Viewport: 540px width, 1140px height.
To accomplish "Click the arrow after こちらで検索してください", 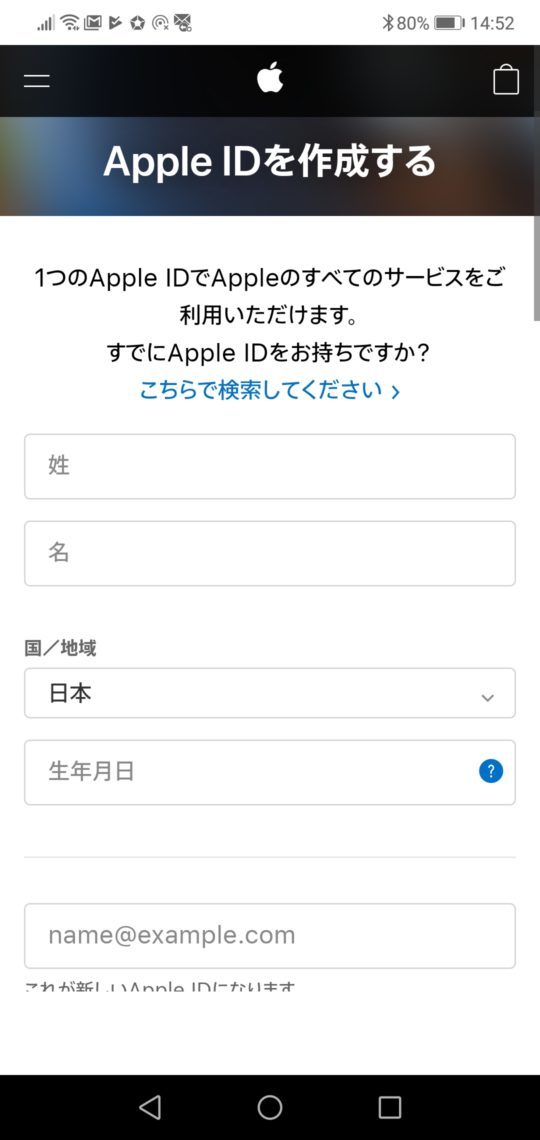I will (395, 392).
